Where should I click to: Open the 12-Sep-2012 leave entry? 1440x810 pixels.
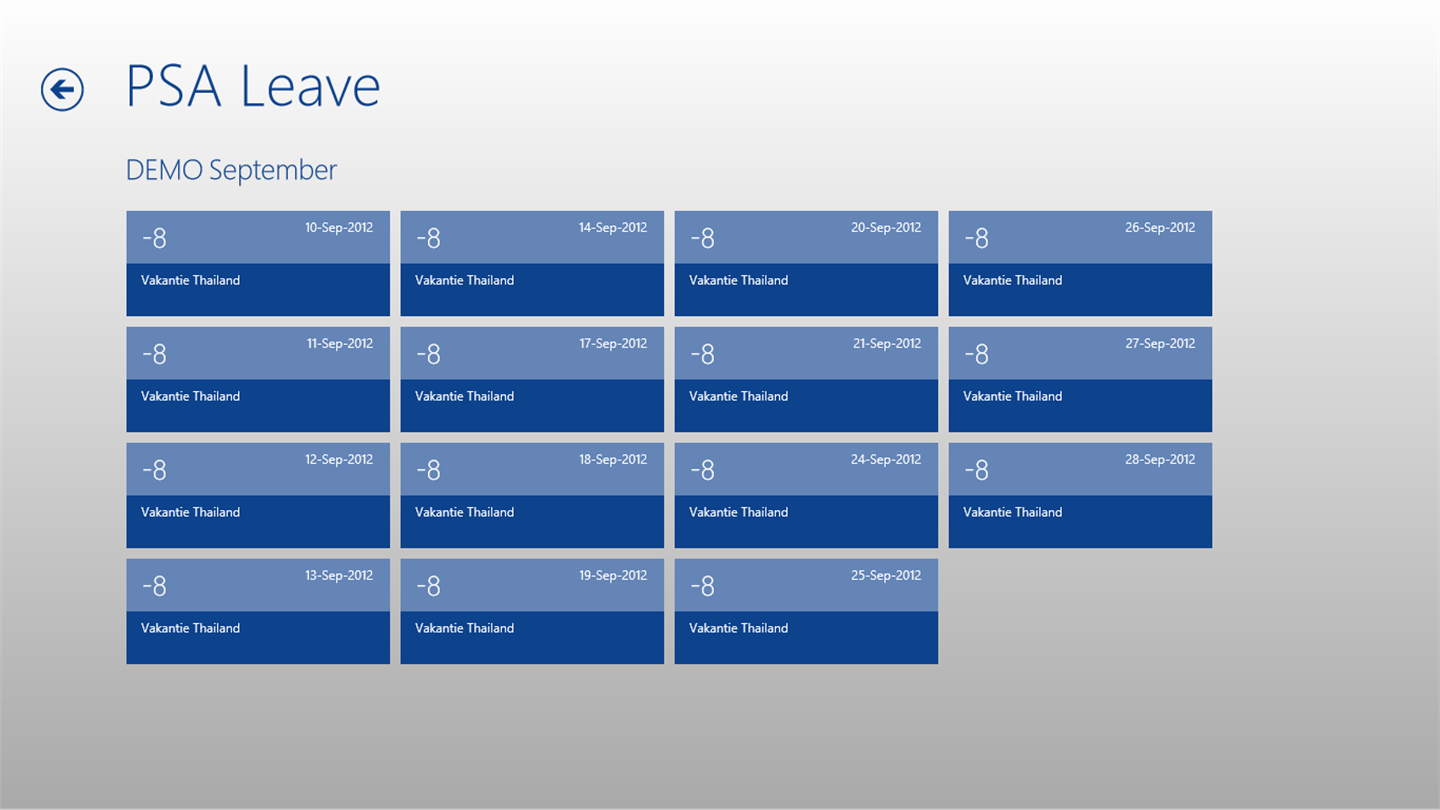(258, 495)
